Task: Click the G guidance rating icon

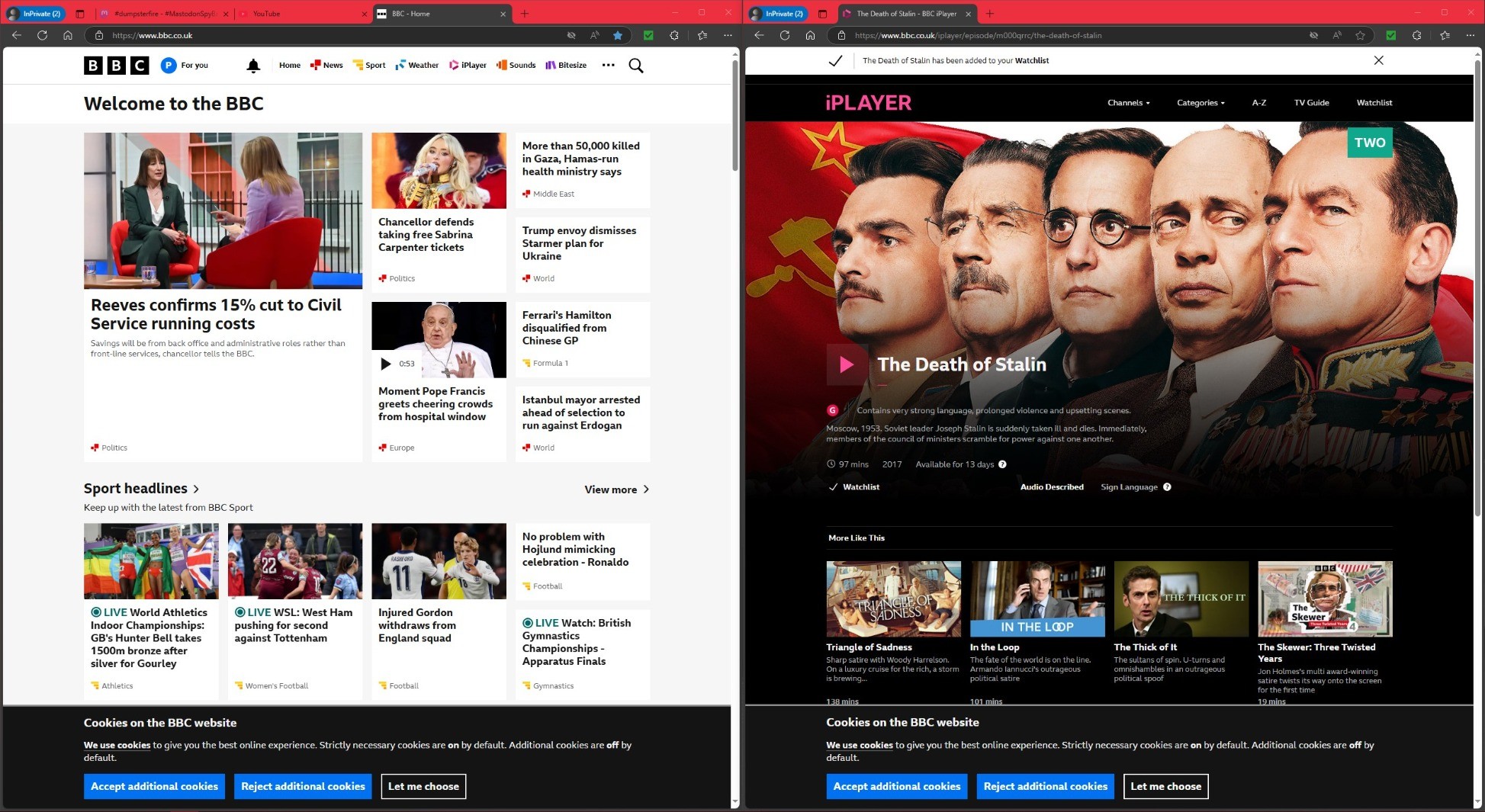Action: [832, 410]
